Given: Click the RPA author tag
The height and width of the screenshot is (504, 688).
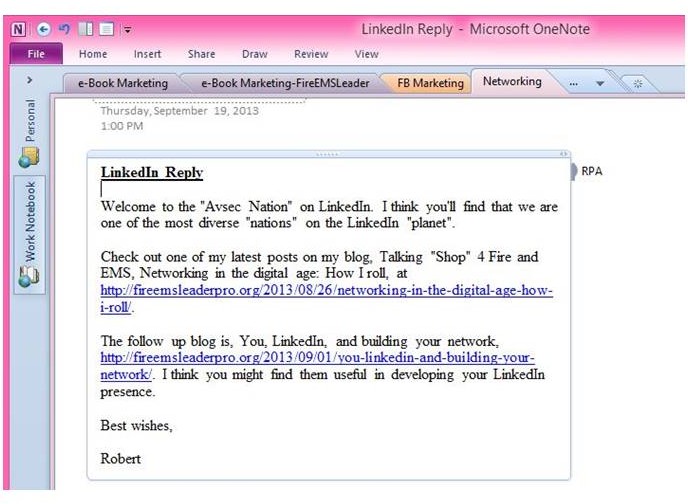Looking at the screenshot, I should pos(591,171).
